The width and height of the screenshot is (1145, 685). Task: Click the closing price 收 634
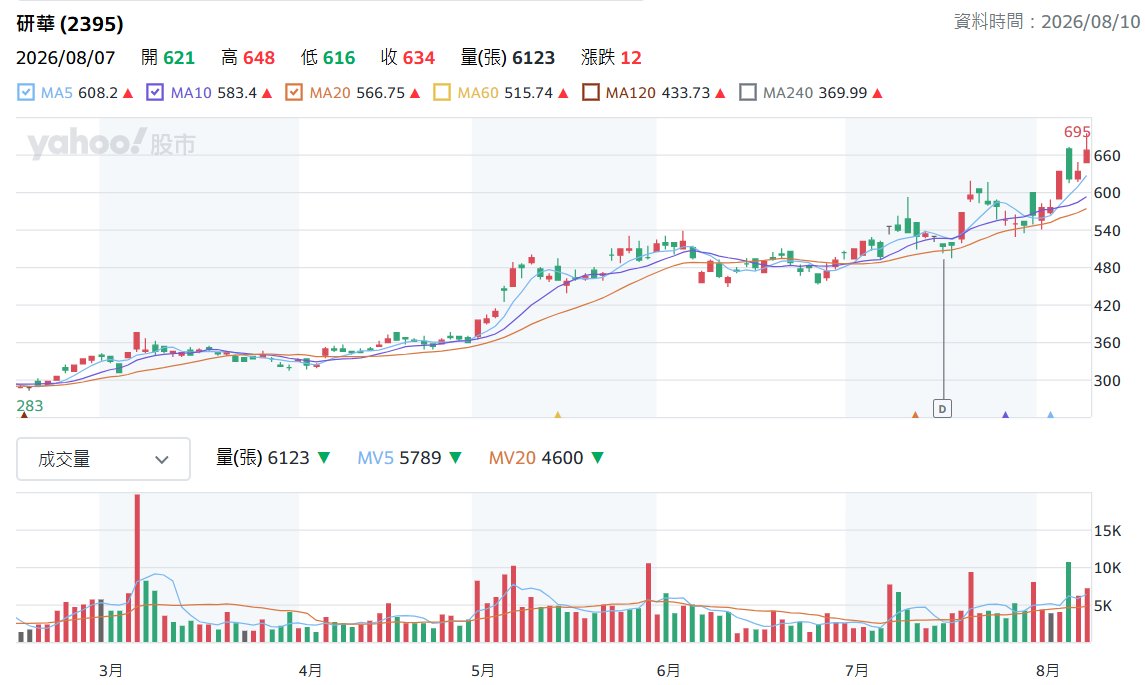pyautogui.click(x=408, y=58)
